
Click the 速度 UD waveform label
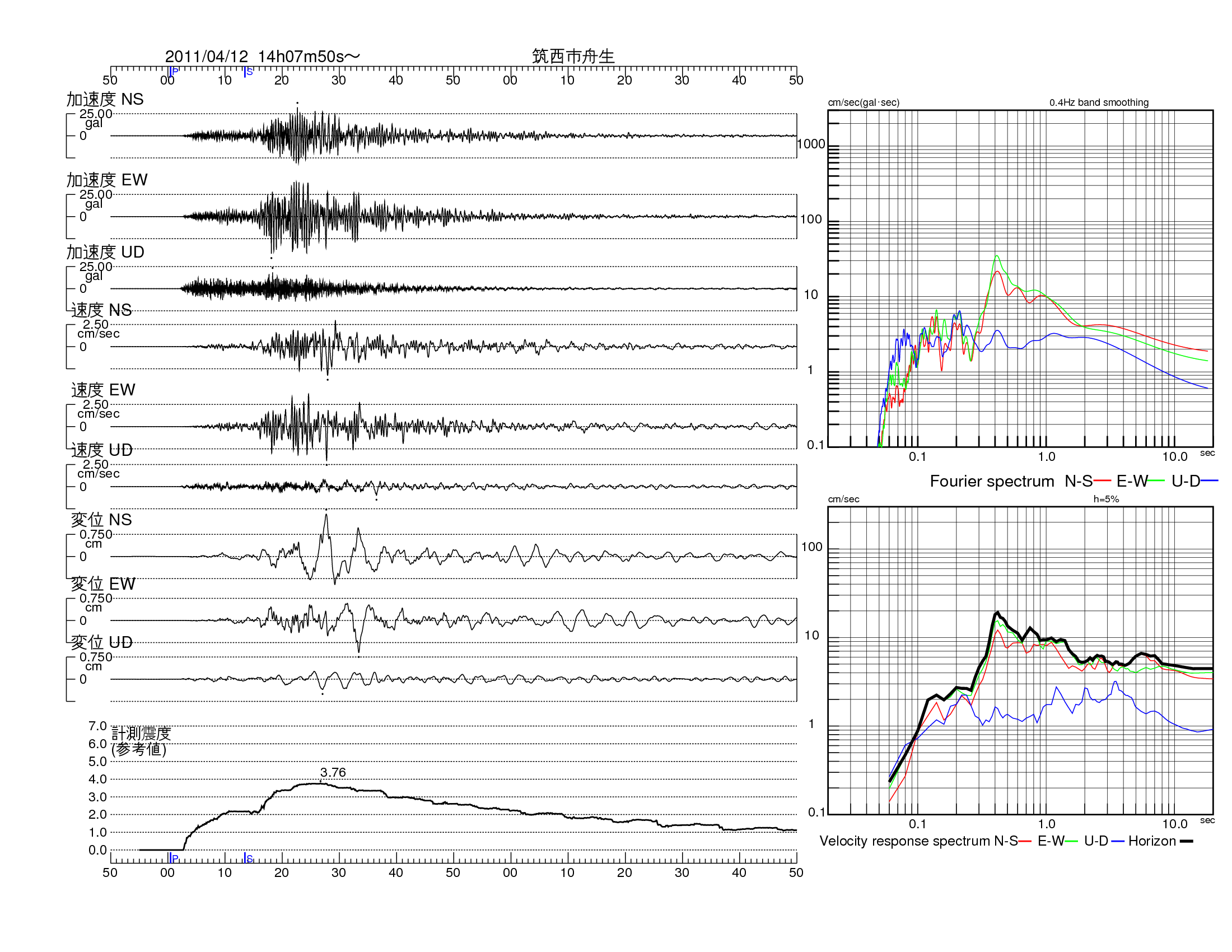click(x=102, y=450)
